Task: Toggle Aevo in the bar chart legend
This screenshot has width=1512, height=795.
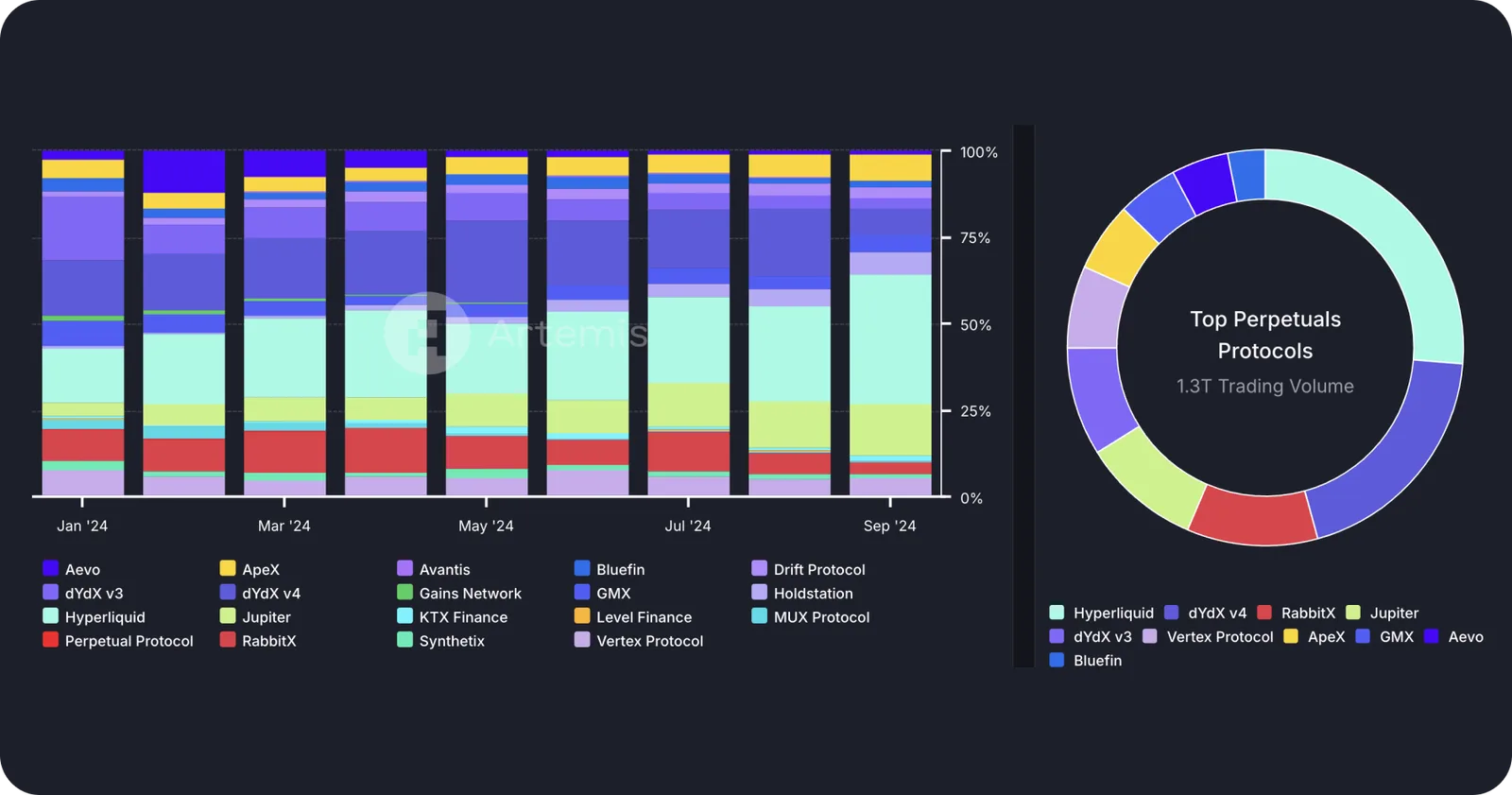Action: click(72, 569)
